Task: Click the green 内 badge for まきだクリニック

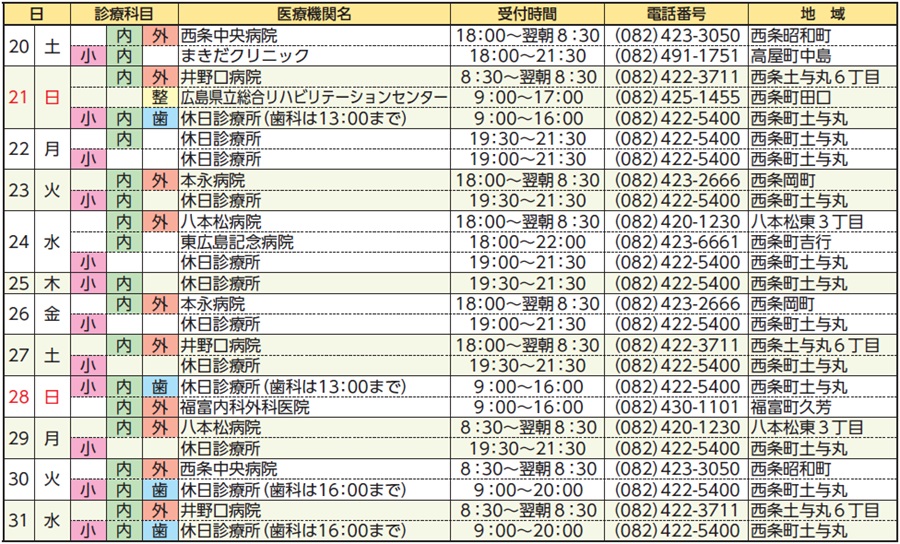Action: (124, 55)
